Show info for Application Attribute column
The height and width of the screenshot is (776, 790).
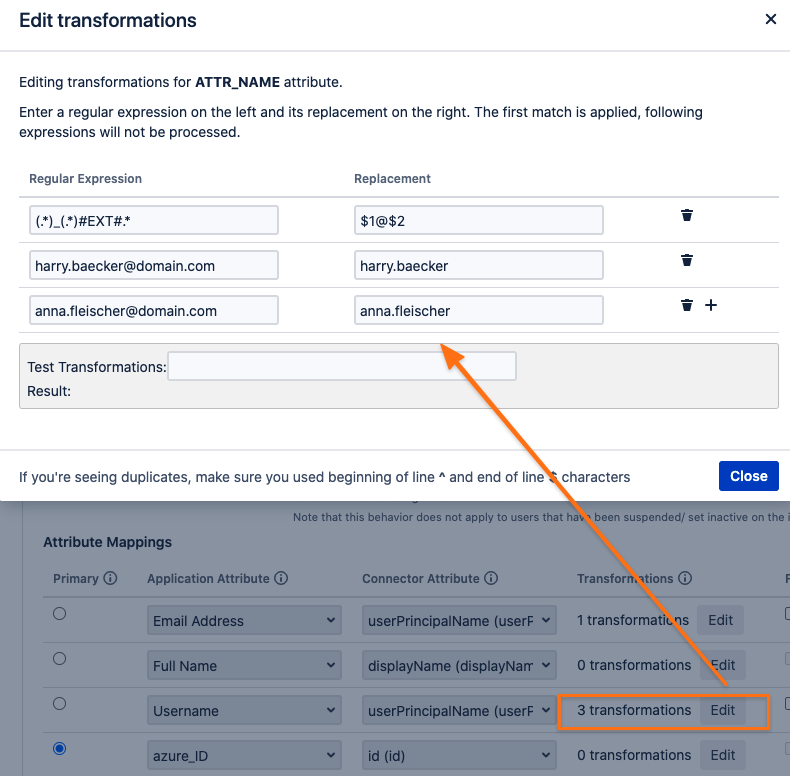coord(281,578)
